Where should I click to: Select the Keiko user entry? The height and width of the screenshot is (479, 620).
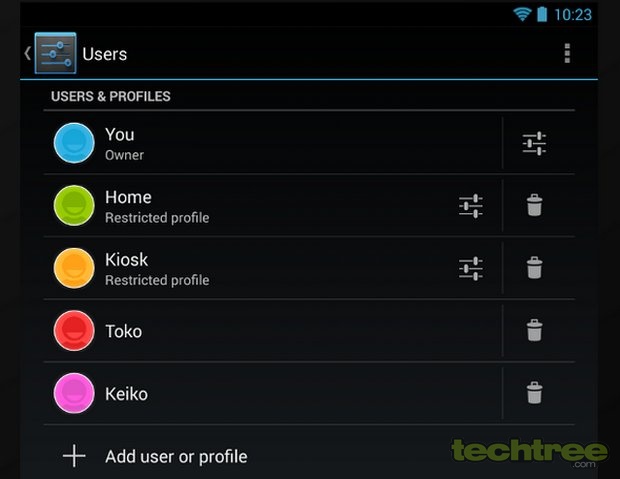tap(273, 393)
